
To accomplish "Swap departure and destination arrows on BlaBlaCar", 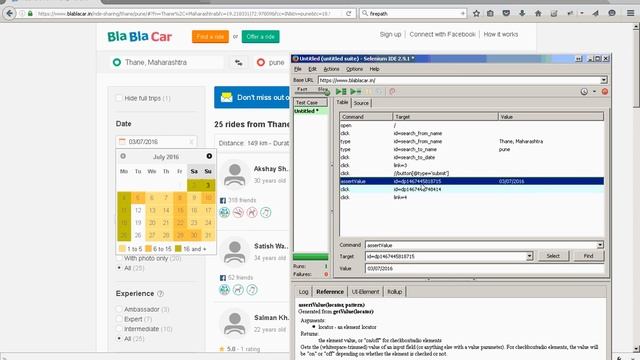I will (x=238, y=62).
